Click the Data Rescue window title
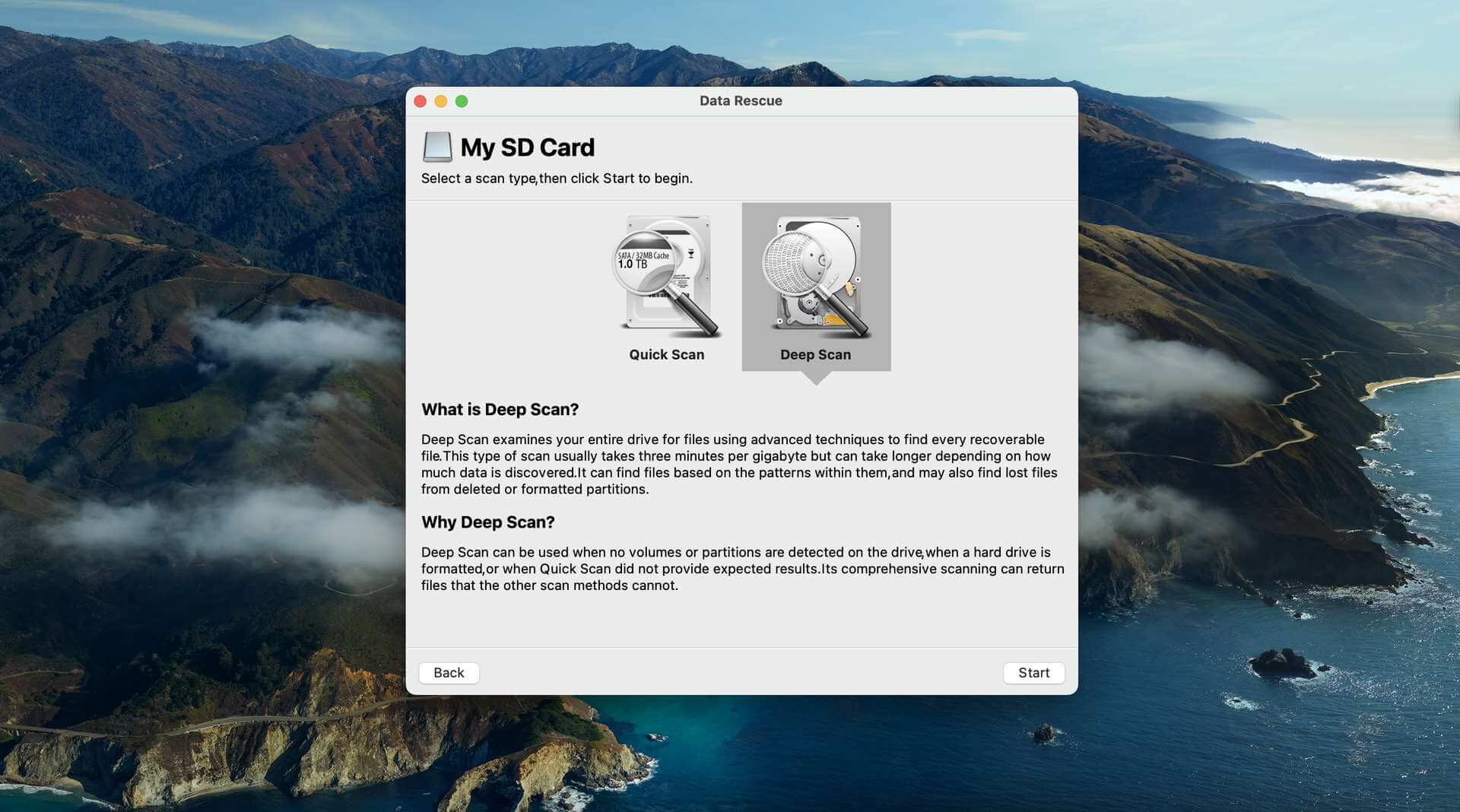 tap(741, 100)
